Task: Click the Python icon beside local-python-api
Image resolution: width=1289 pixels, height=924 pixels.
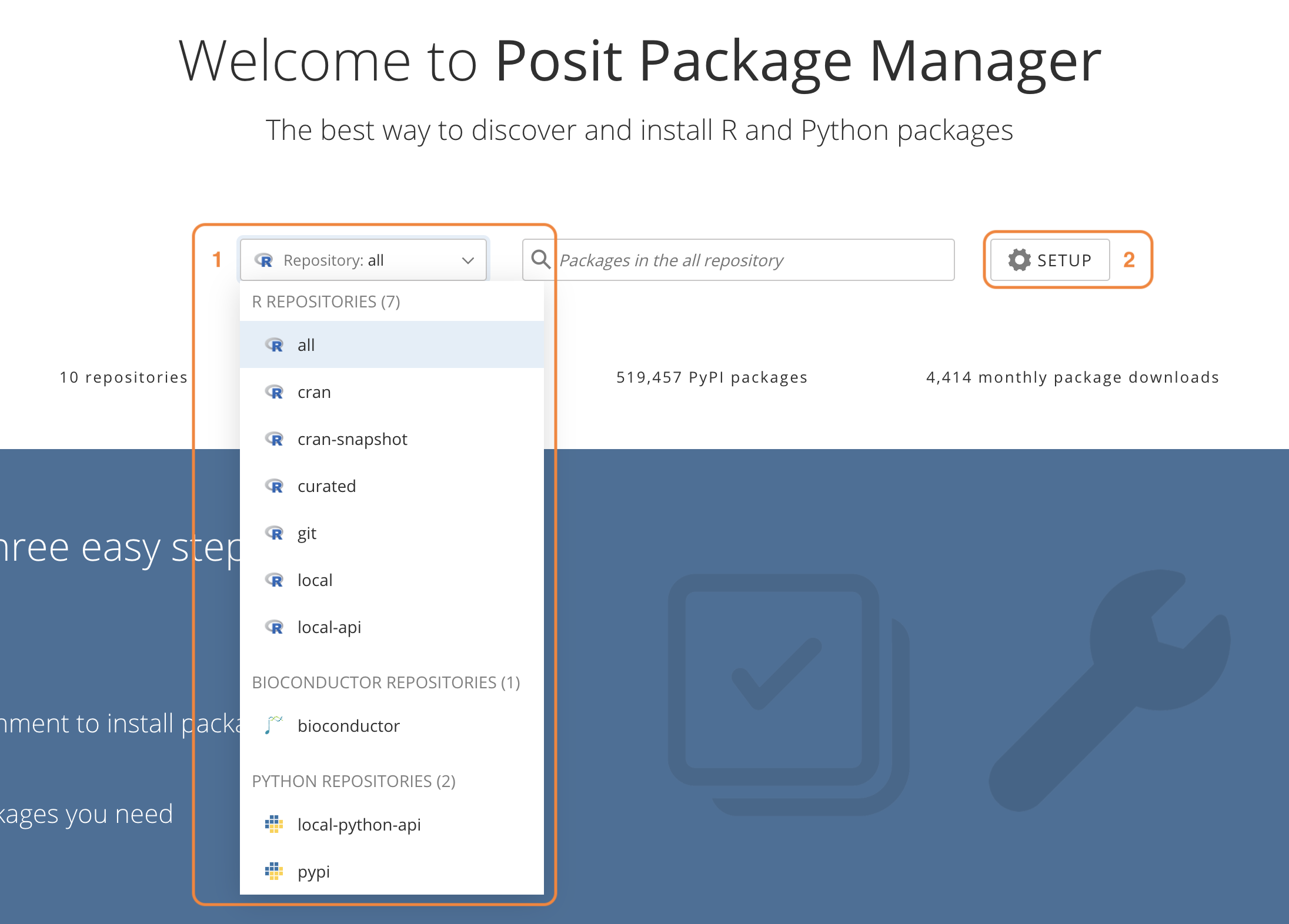Action: click(274, 824)
